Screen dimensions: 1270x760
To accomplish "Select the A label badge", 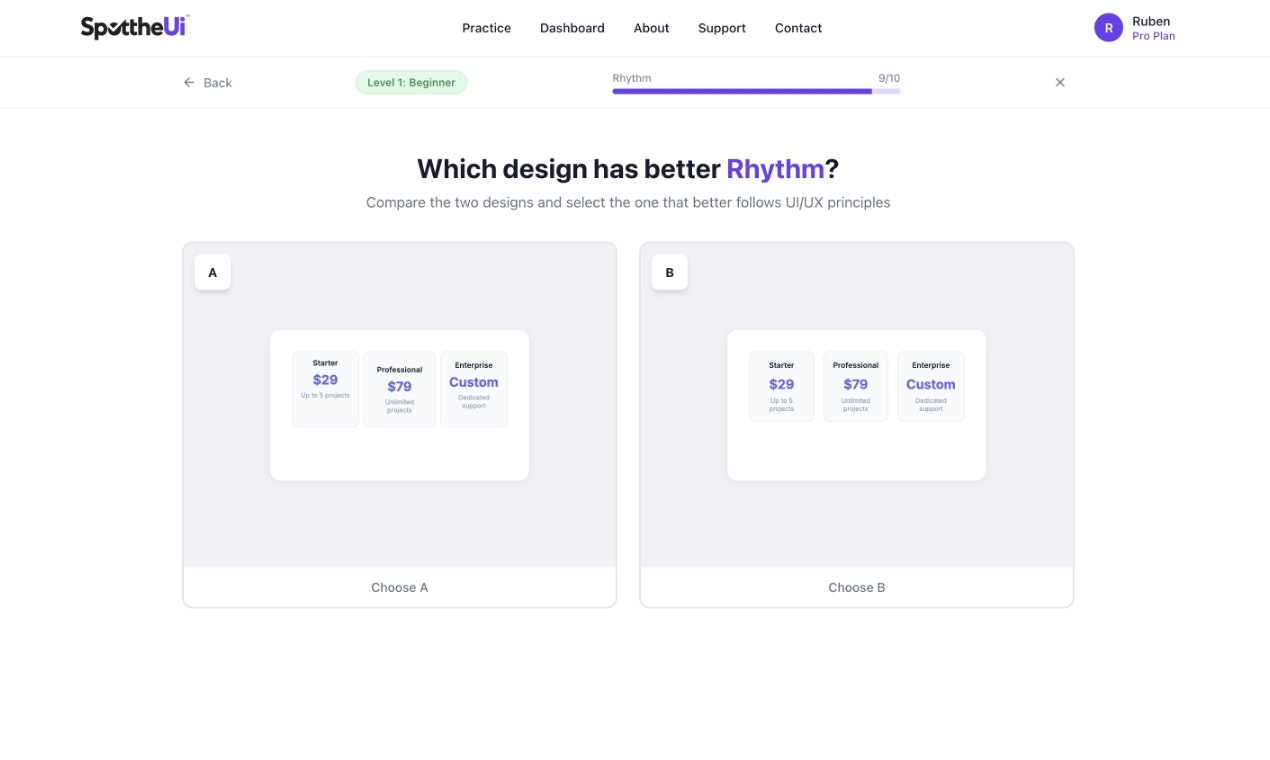I will click(212, 272).
